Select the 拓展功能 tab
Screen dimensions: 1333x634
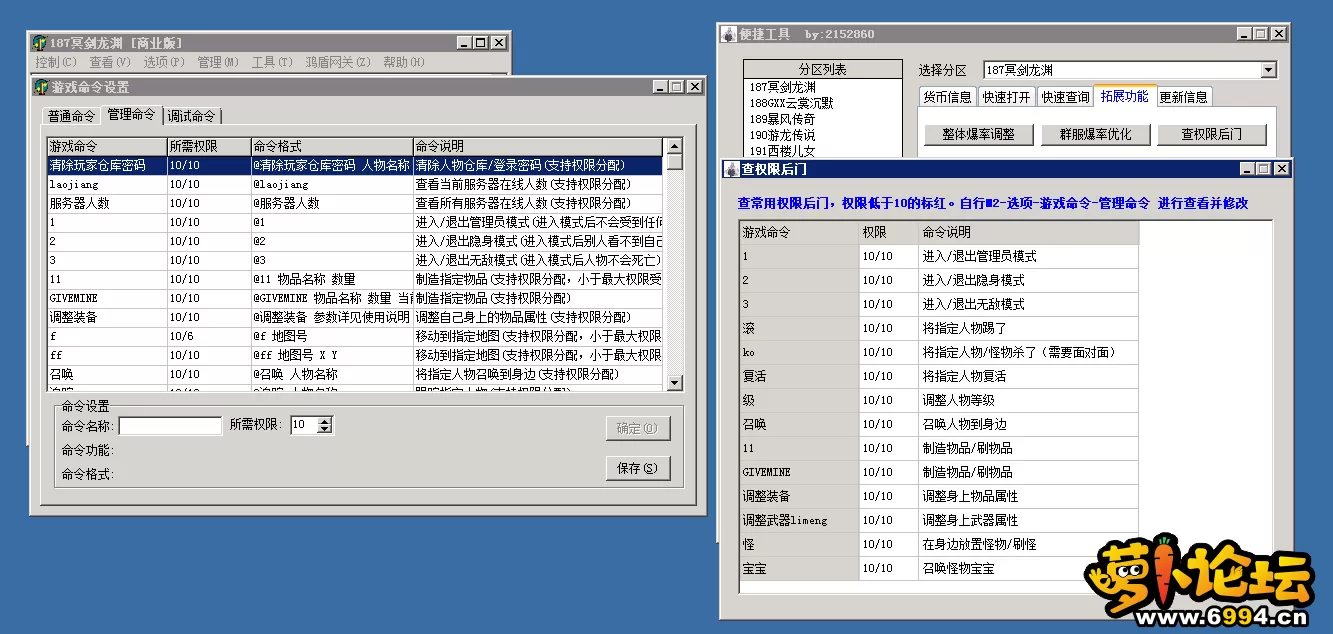(1125, 96)
